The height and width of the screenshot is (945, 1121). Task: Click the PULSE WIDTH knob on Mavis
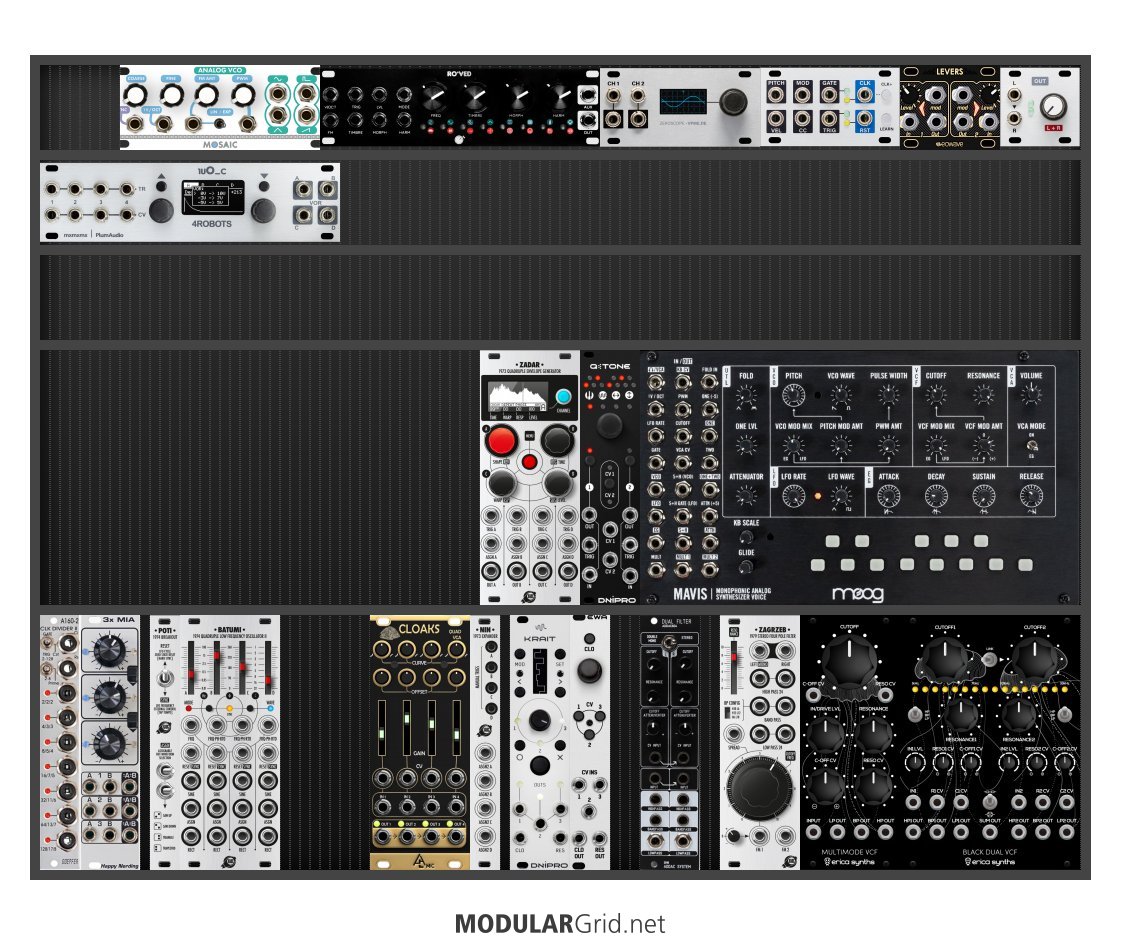tap(889, 395)
